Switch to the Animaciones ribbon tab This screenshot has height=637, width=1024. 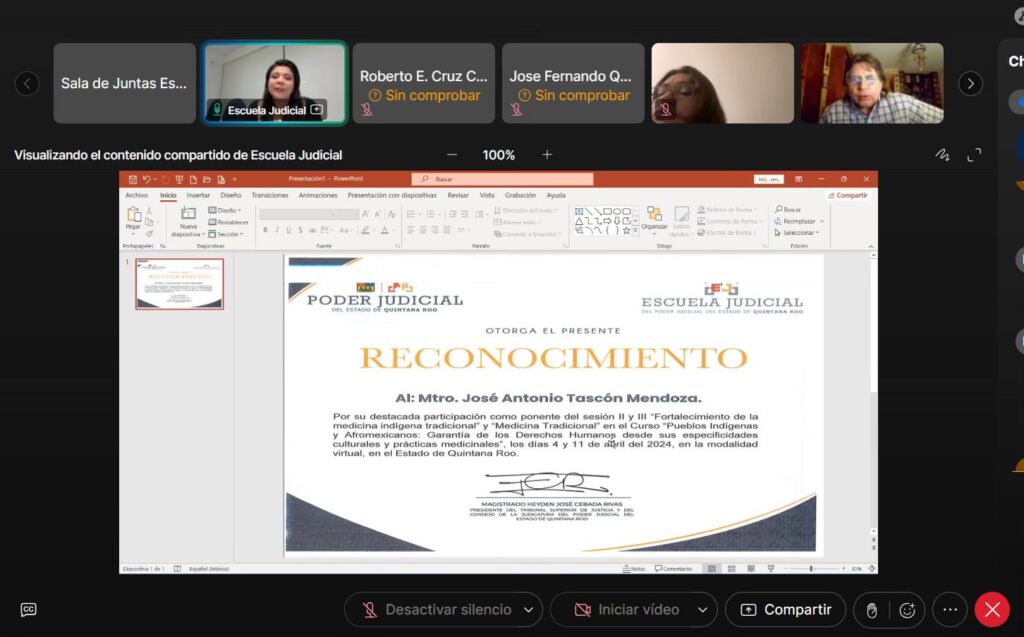(318, 195)
